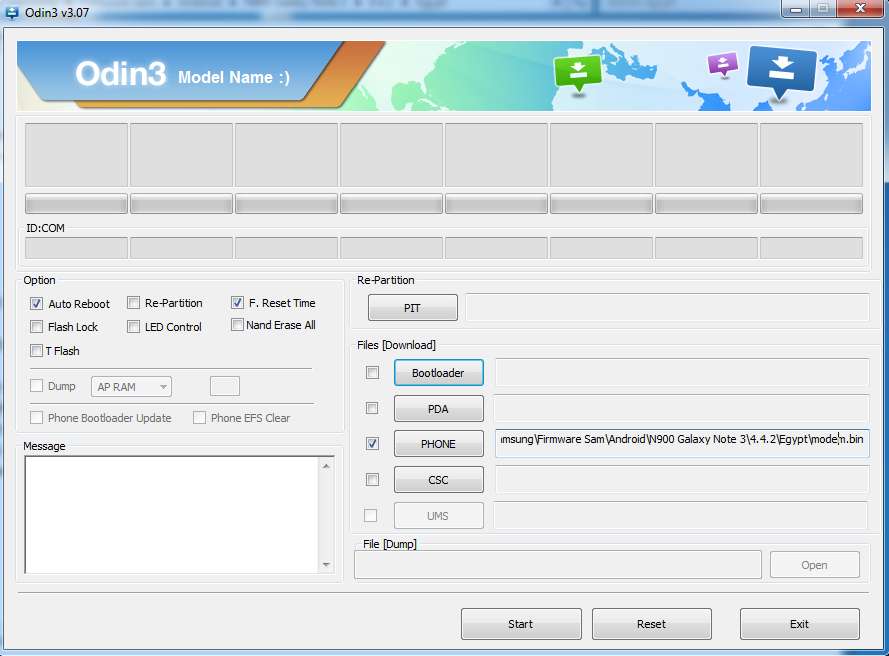889x656 pixels.
Task: Click the PHONE file path field
Action: pyautogui.click(x=682, y=443)
